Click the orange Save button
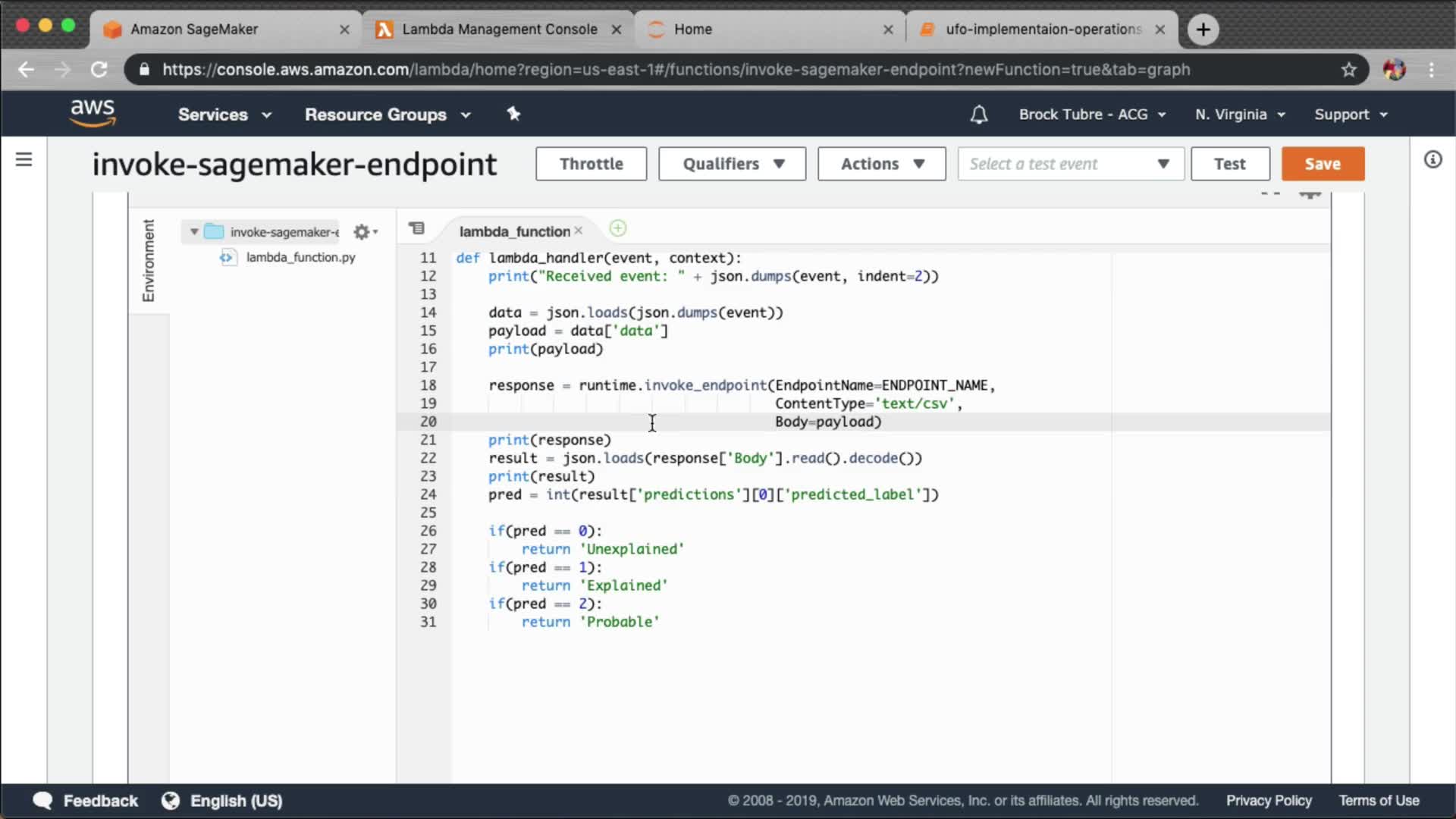 [1323, 164]
